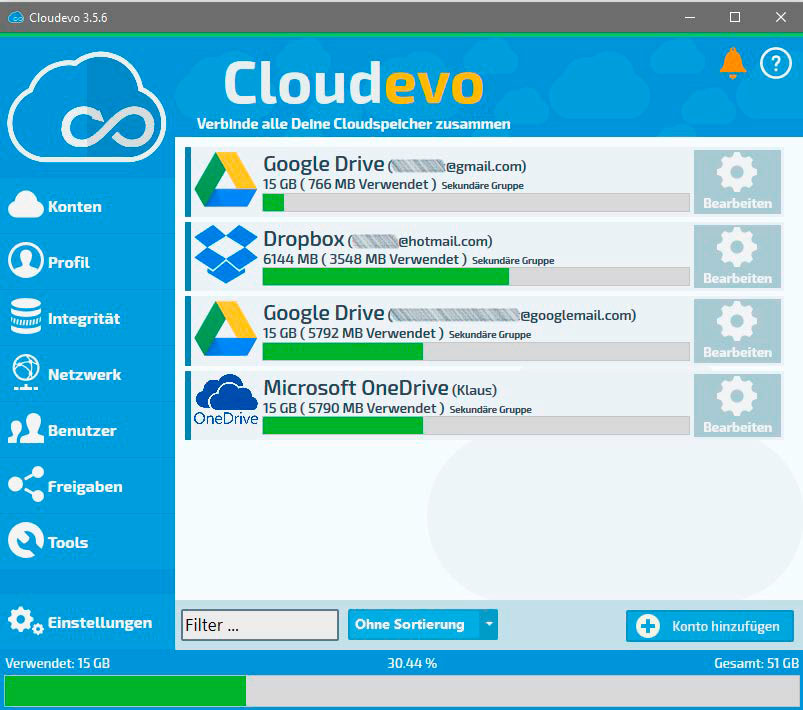Click the Konten cloud icon in sidebar
Image resolution: width=803 pixels, height=710 pixels.
[x=26, y=205]
